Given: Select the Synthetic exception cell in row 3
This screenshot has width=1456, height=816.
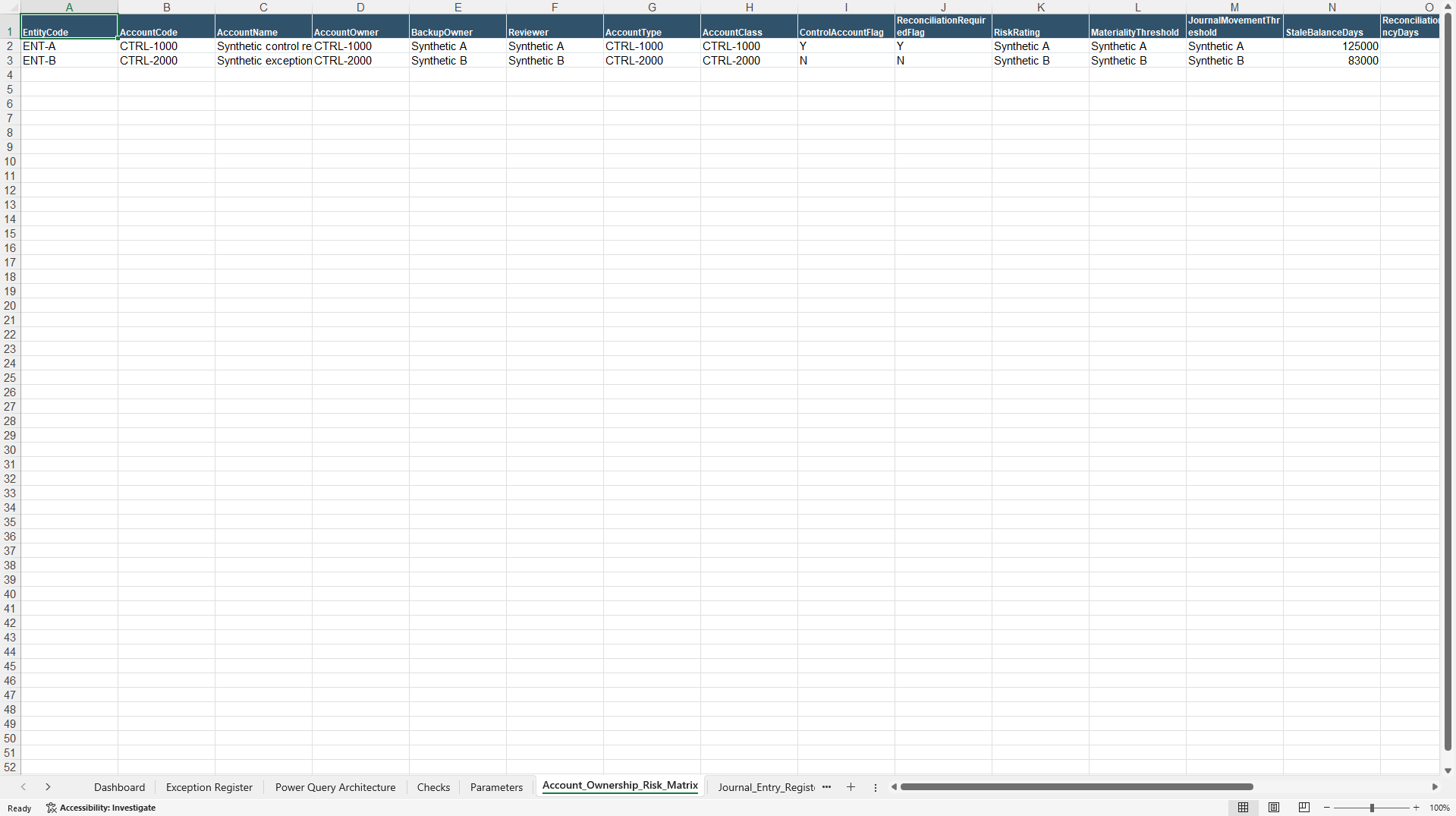Looking at the screenshot, I should point(263,61).
